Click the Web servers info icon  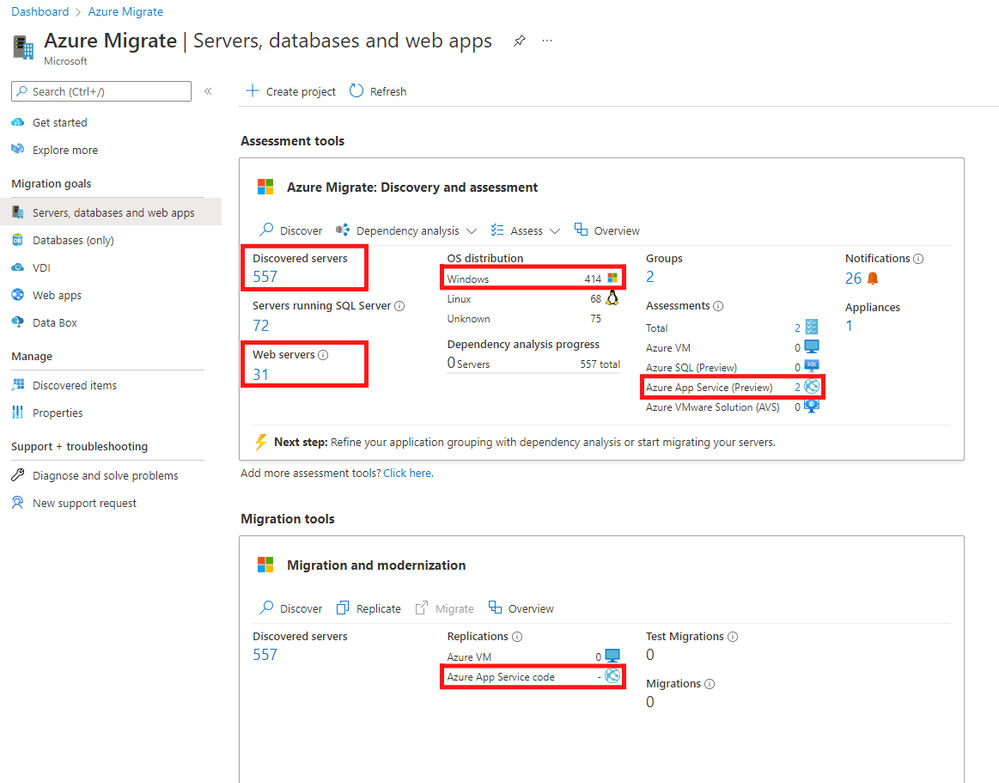pyautogui.click(x=323, y=355)
